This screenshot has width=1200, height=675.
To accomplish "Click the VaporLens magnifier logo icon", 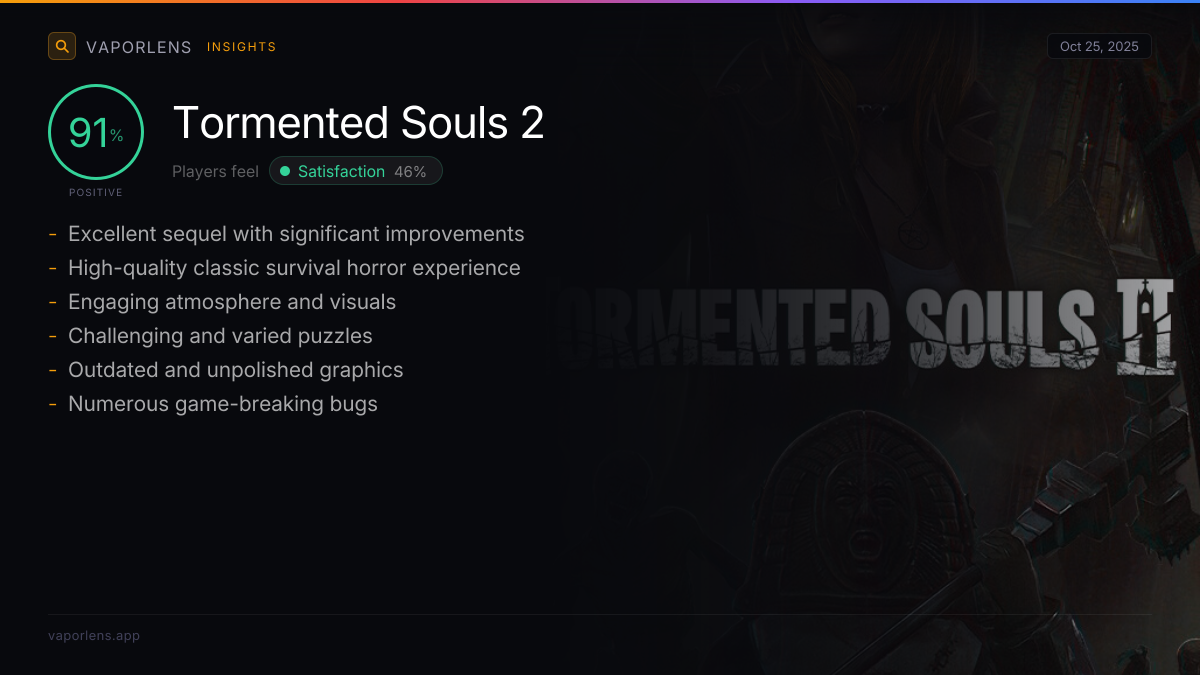I will point(62,46).
